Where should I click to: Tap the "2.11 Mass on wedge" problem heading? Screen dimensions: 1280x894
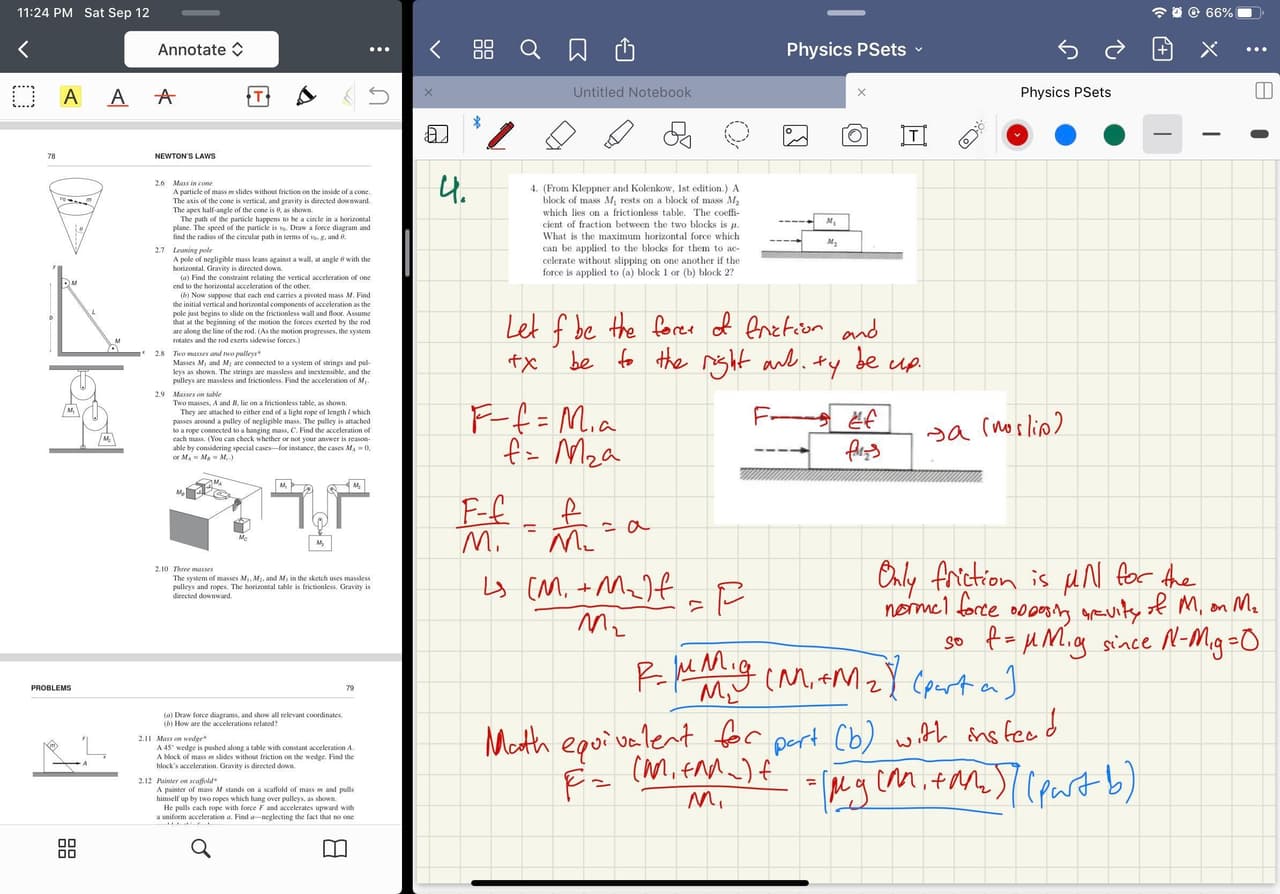172,739
